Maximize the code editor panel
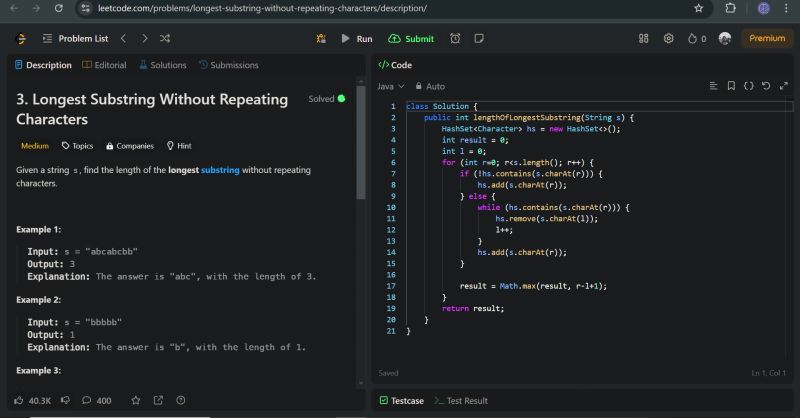This screenshot has width=800, height=418. pyautogui.click(x=784, y=86)
